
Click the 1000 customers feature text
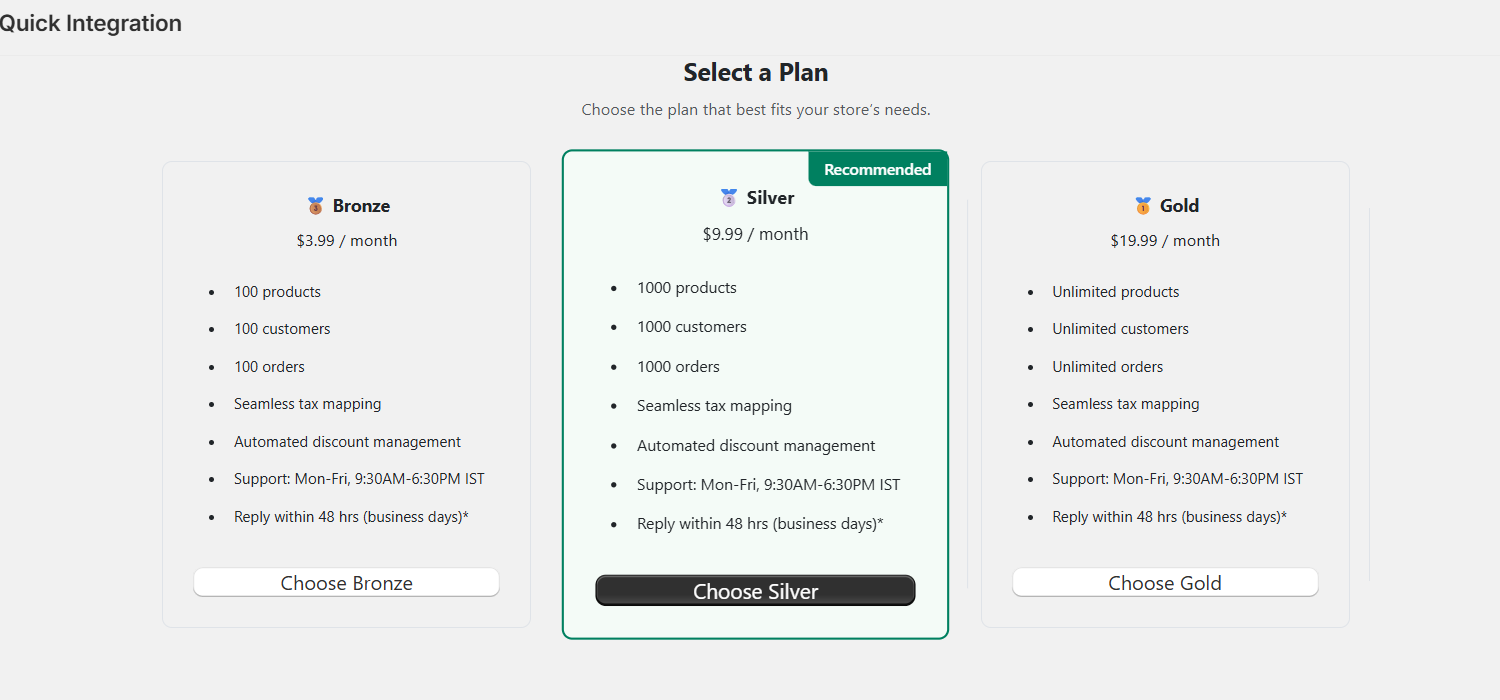click(691, 327)
